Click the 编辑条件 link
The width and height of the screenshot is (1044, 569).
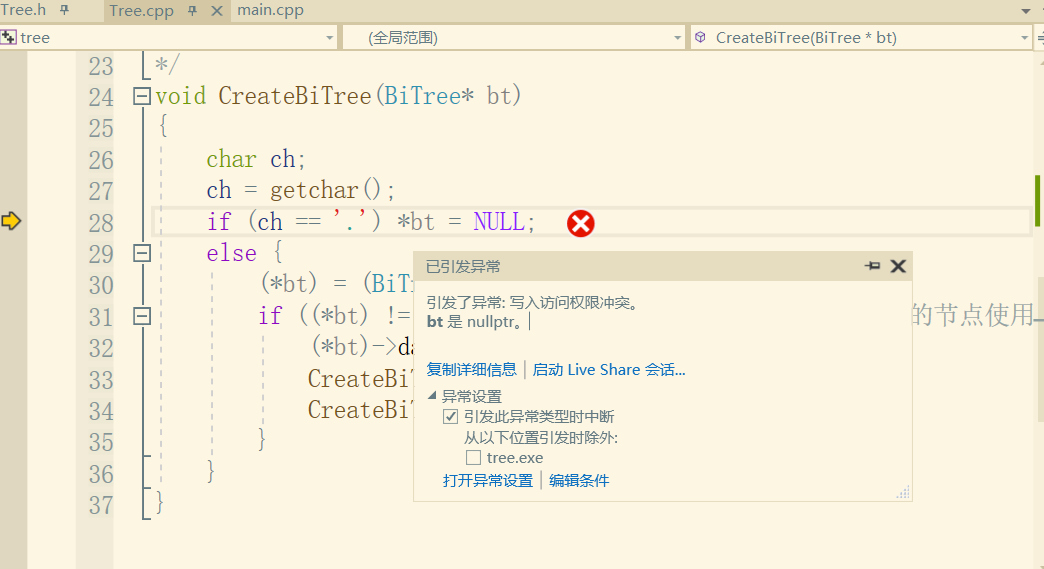coord(579,480)
